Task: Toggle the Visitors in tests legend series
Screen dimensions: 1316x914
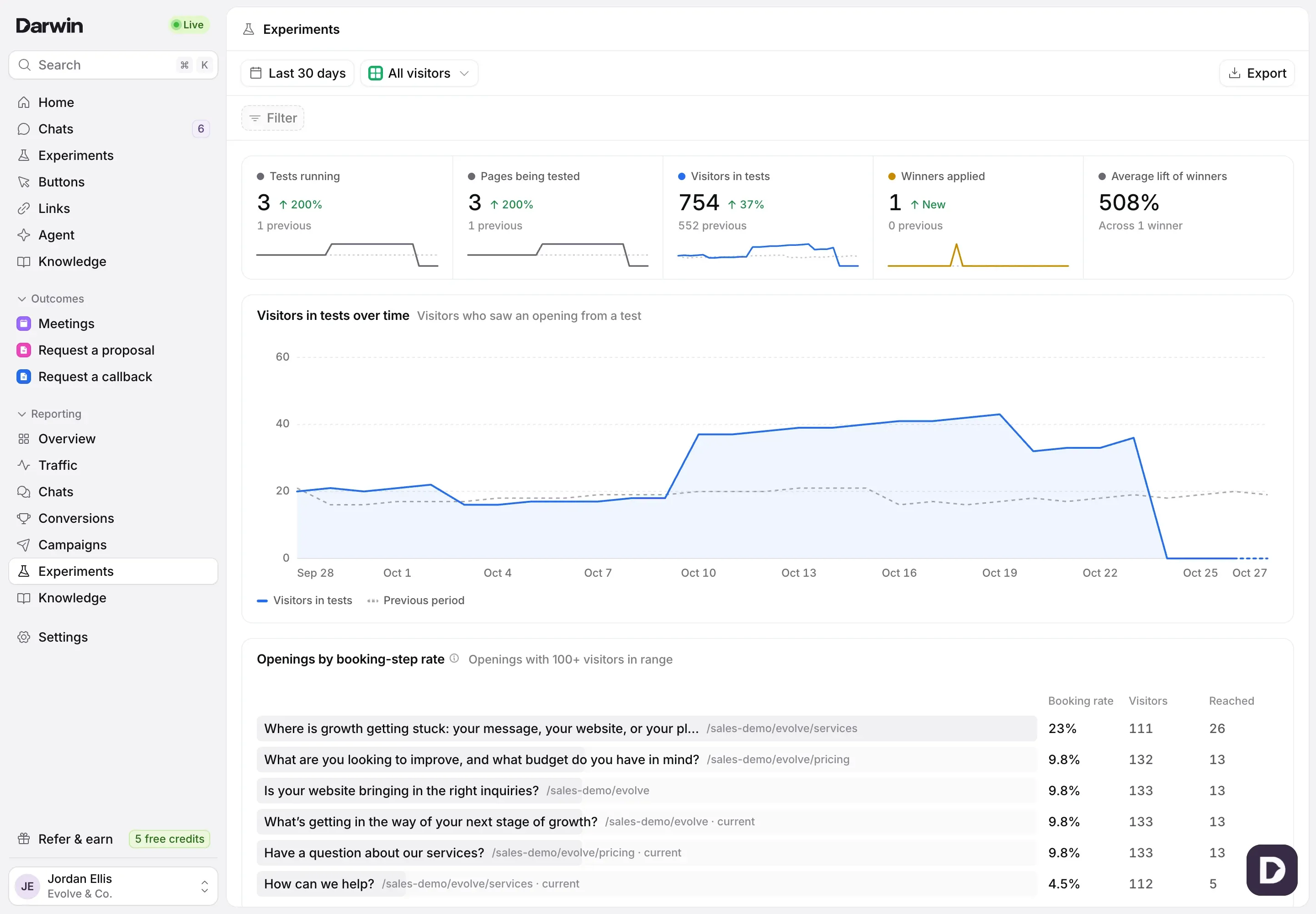Action: click(305, 600)
